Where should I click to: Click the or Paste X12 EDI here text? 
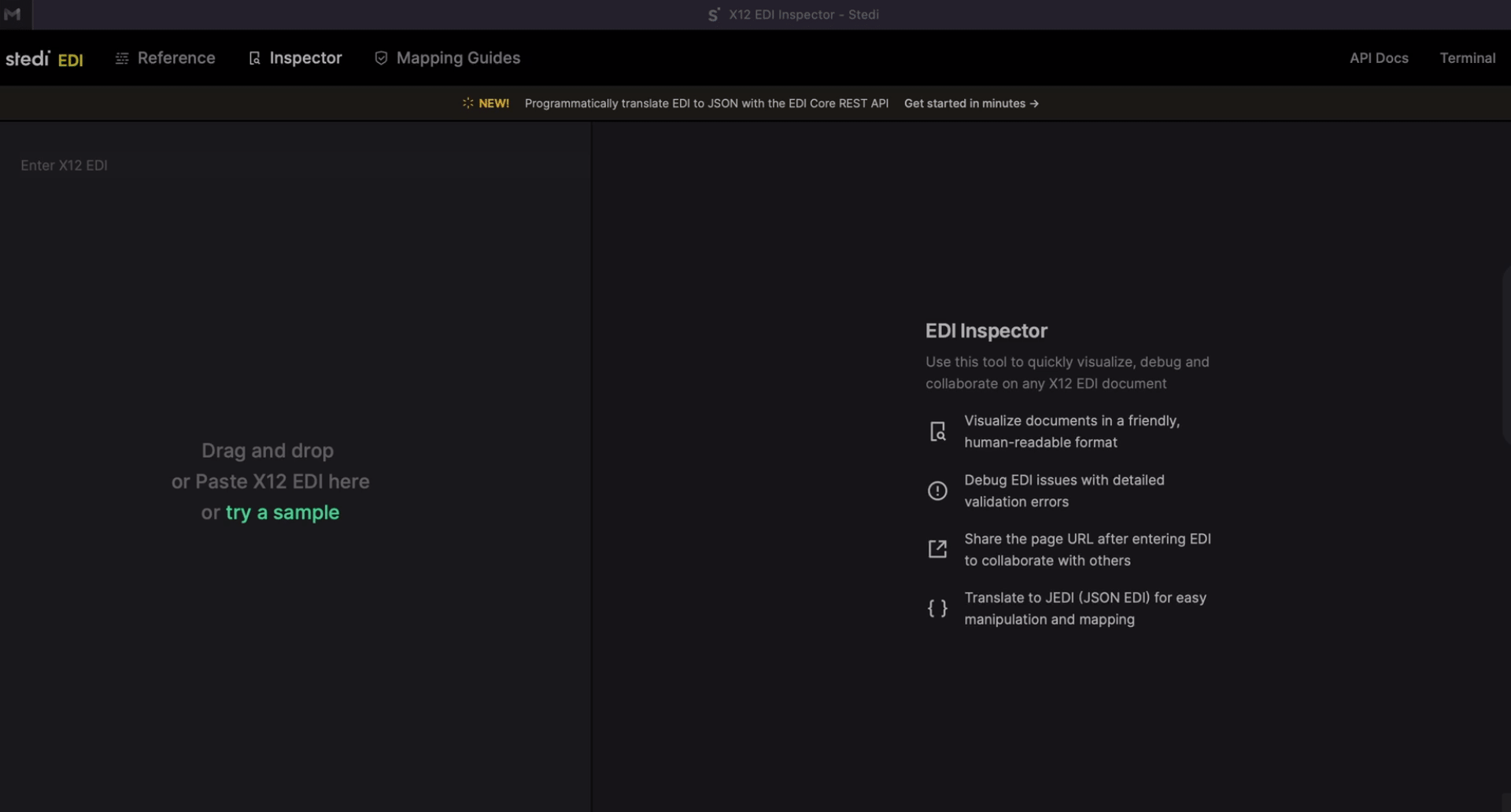271,482
